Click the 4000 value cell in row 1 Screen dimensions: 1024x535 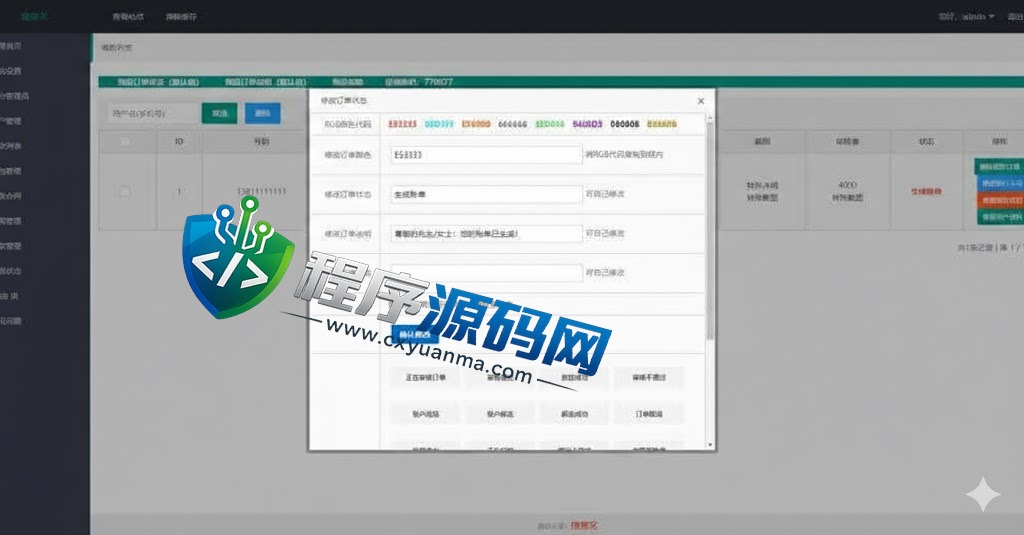(x=847, y=191)
